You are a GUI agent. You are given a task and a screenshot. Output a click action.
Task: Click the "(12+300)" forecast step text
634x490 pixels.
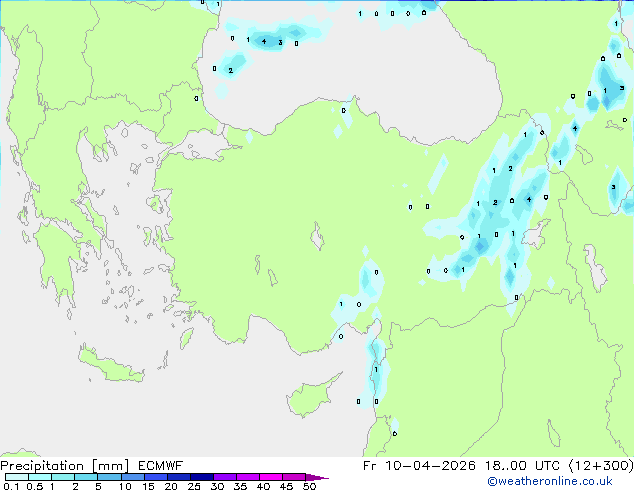pyautogui.click(x=601, y=466)
